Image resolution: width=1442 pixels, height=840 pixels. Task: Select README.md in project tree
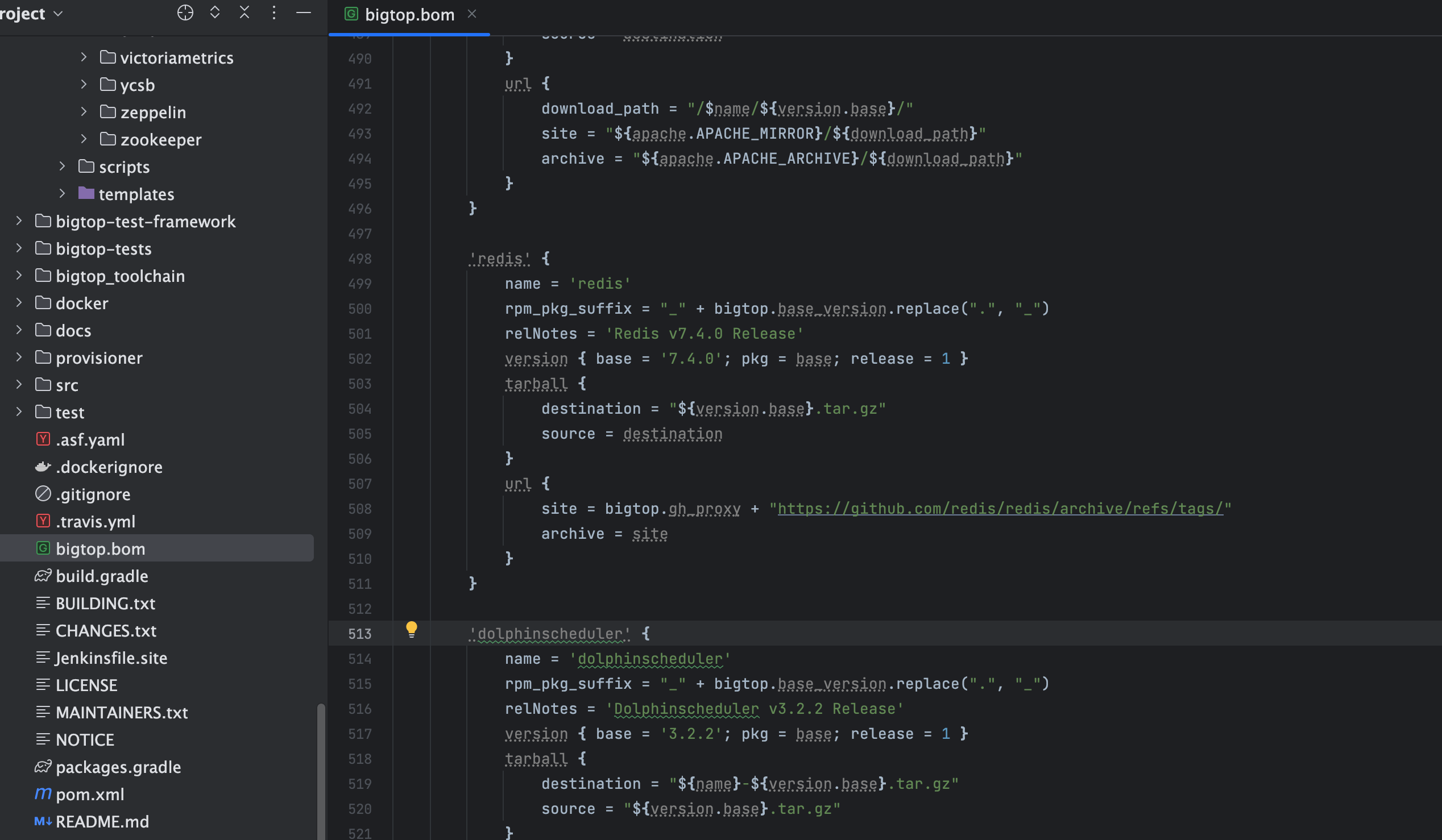[x=102, y=822]
